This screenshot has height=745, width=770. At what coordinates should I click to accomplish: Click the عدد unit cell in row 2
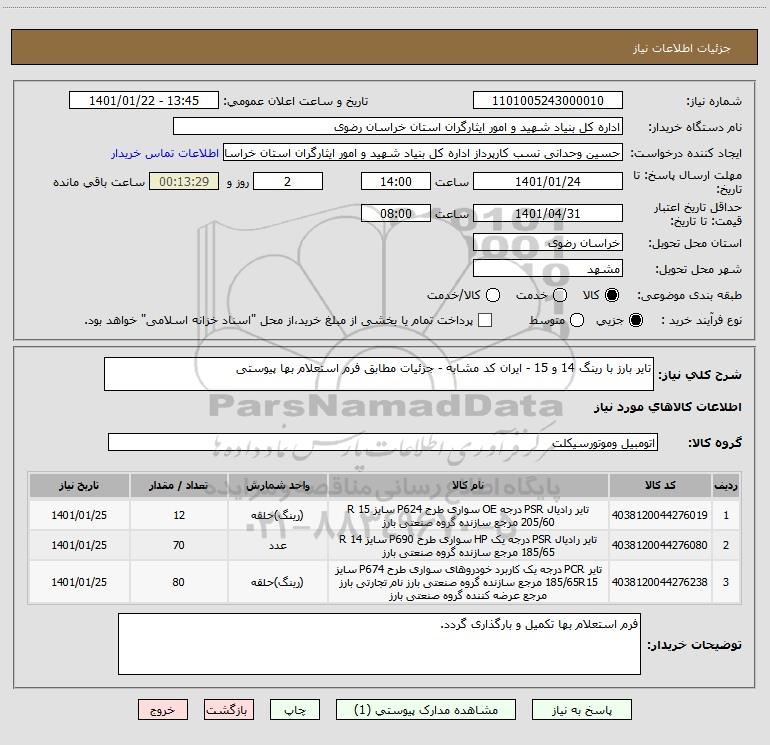pyautogui.click(x=278, y=545)
